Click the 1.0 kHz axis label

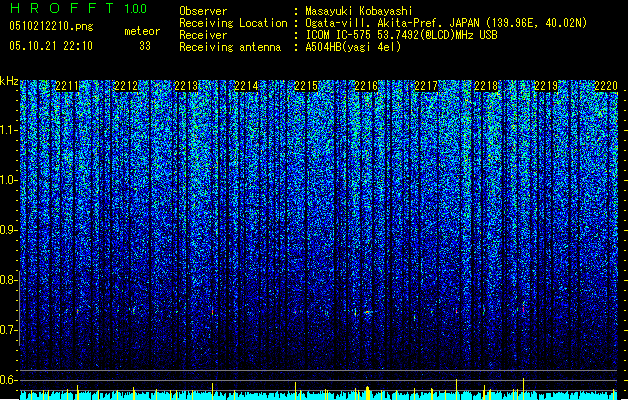(x=8, y=180)
